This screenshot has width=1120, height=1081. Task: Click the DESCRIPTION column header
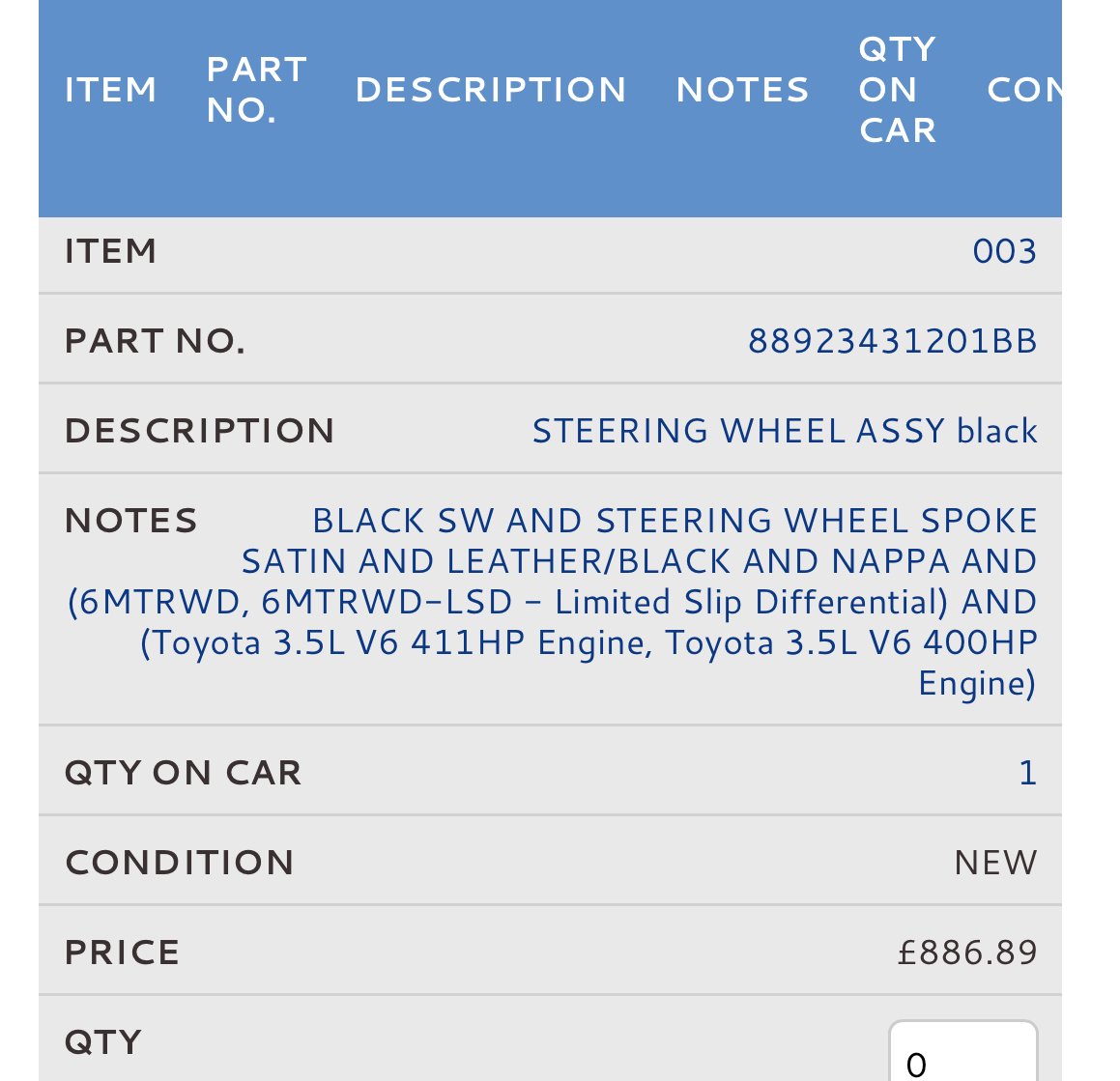[x=491, y=90]
